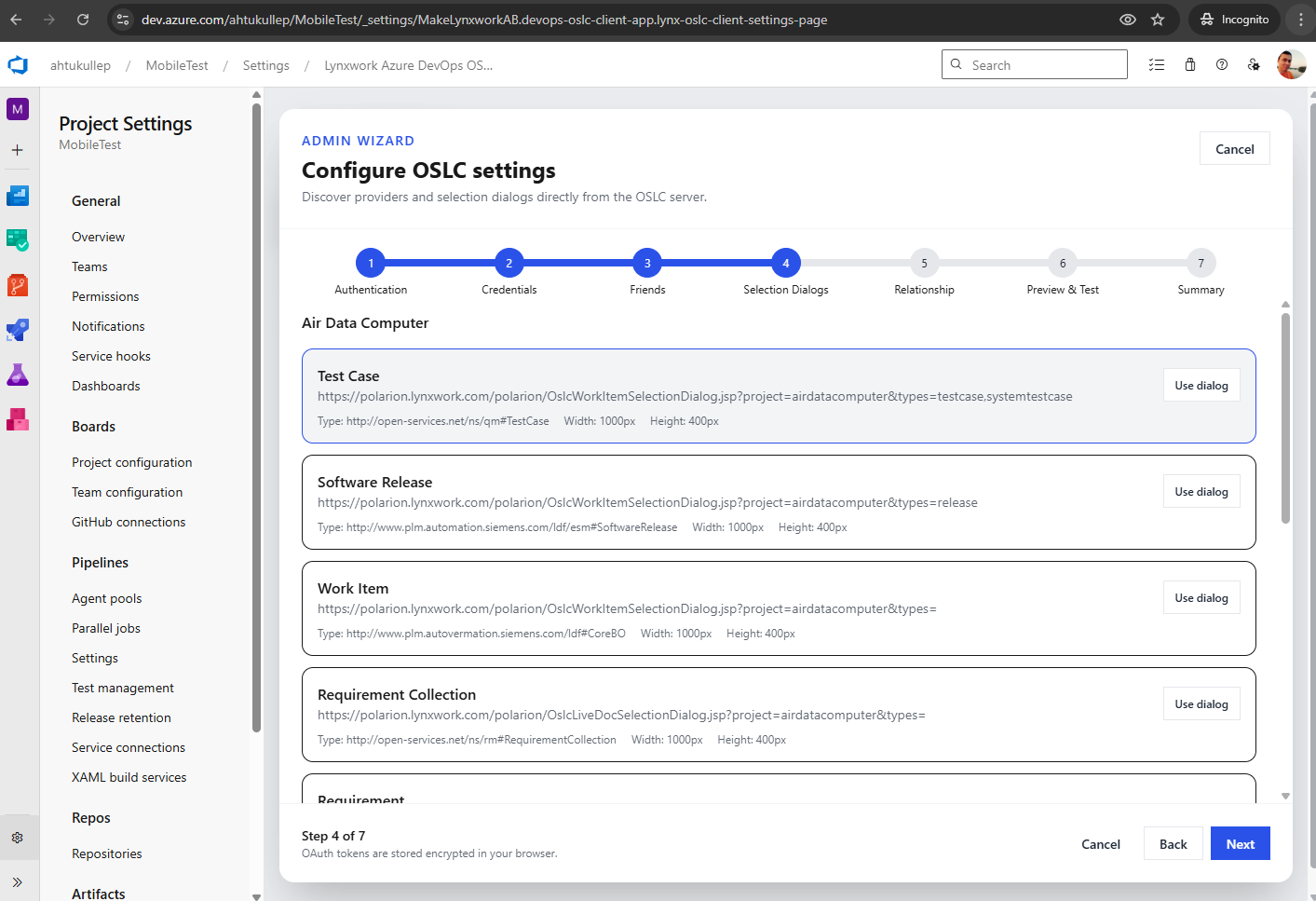This screenshot has width=1316, height=901.
Task: Open Repos hub icon in left rail
Action: 18,285
